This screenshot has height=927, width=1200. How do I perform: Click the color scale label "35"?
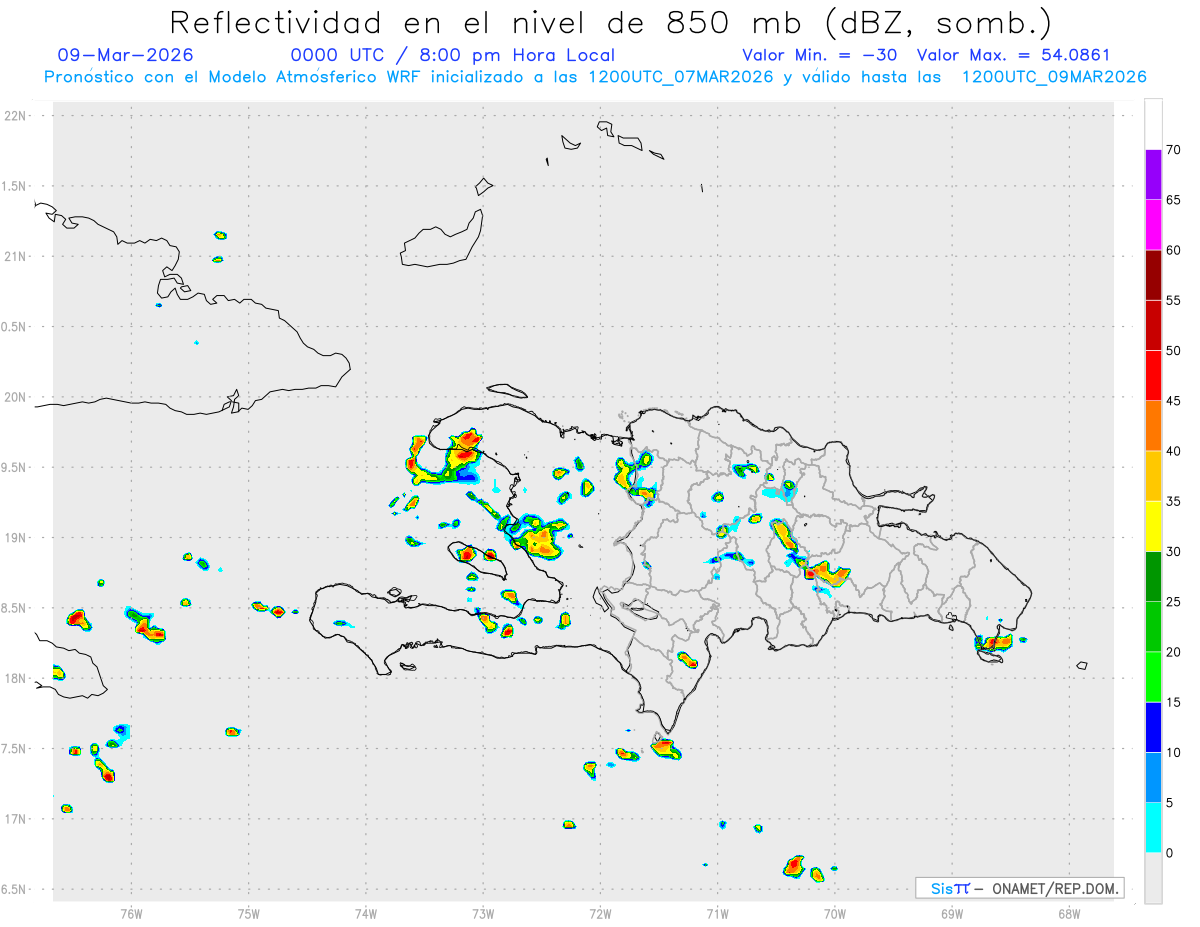(1173, 501)
